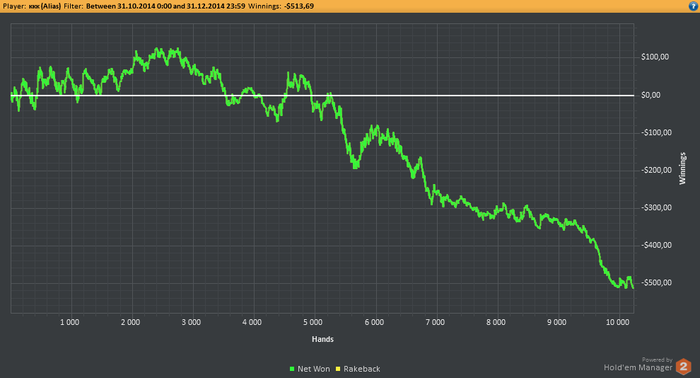
Task: Click the Hands axis title
Action: coord(322,339)
